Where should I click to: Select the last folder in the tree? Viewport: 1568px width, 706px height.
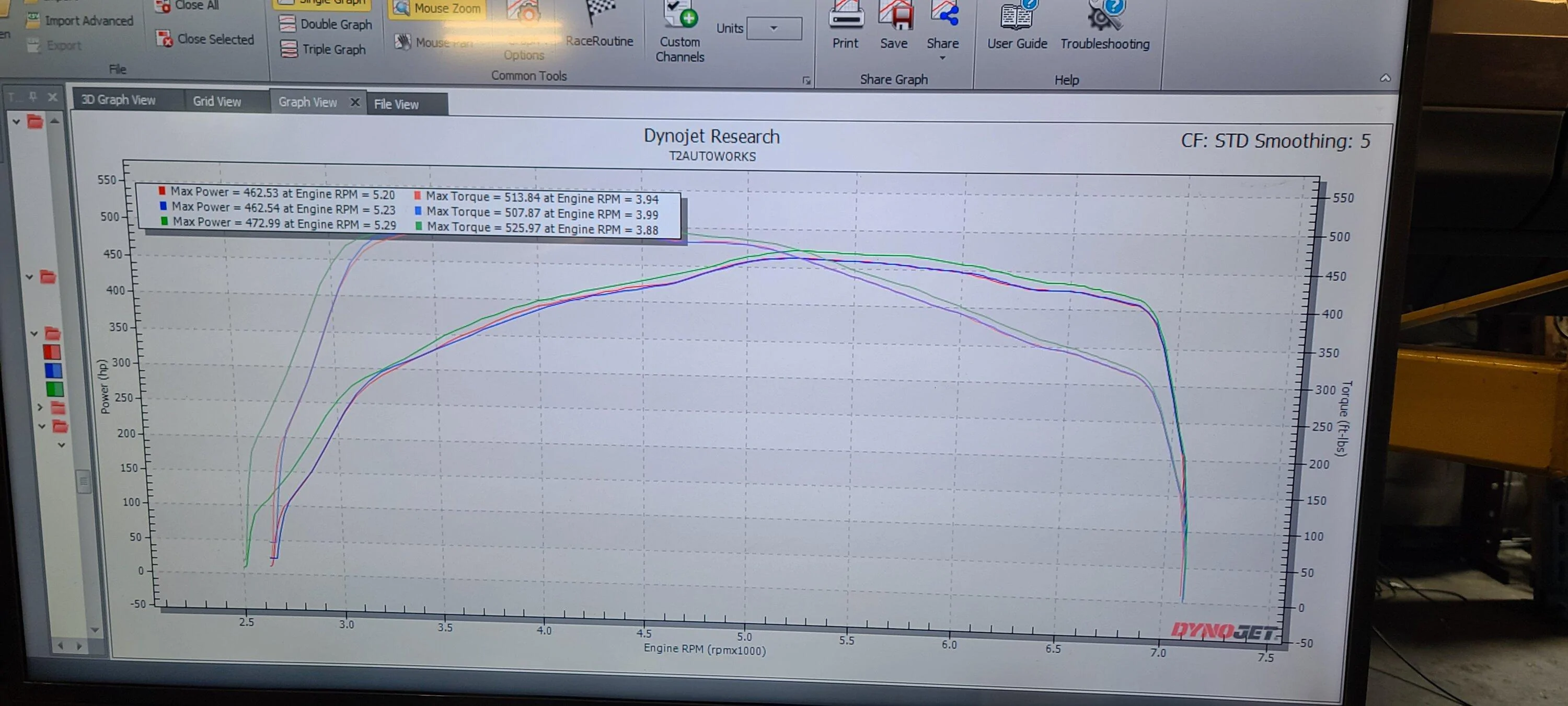coord(60,426)
